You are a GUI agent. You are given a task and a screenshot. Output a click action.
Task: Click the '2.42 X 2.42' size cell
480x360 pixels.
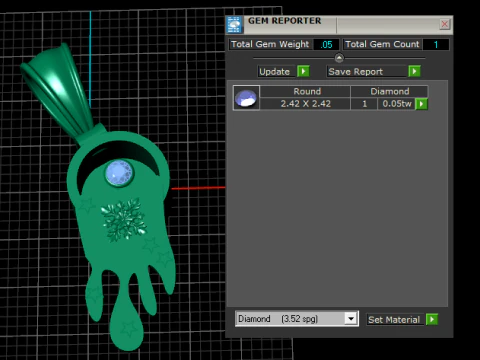point(305,104)
